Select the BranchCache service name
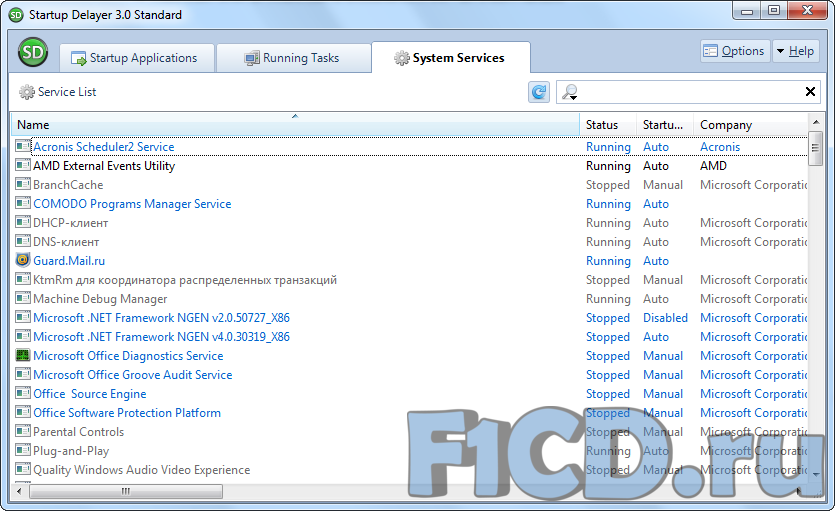The height and width of the screenshot is (511, 835). 68,185
